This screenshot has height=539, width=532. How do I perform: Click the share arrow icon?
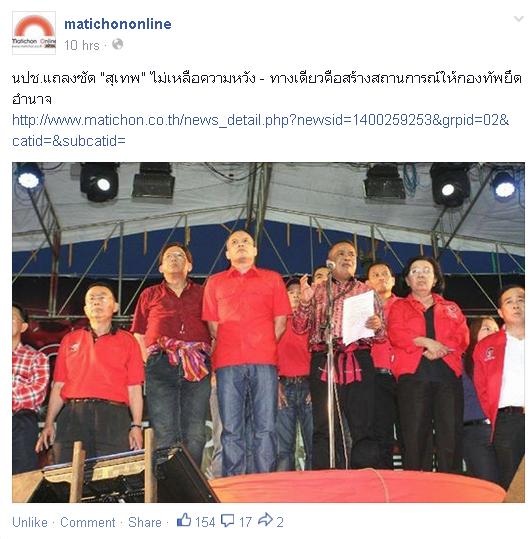click(265, 519)
